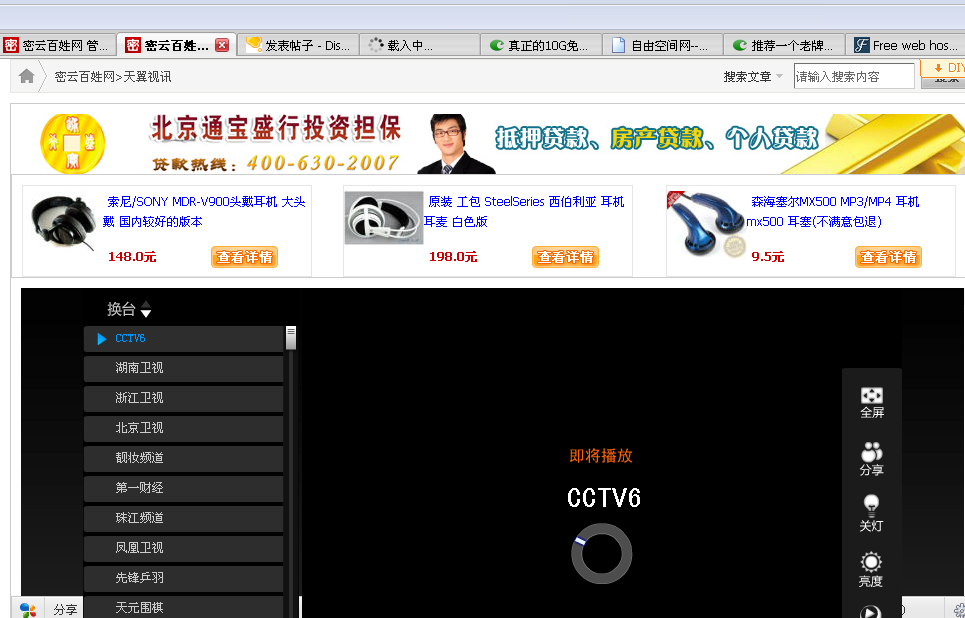This screenshot has width=965, height=618.
Task: Select the 湖南卫视 channel
Action: point(183,368)
